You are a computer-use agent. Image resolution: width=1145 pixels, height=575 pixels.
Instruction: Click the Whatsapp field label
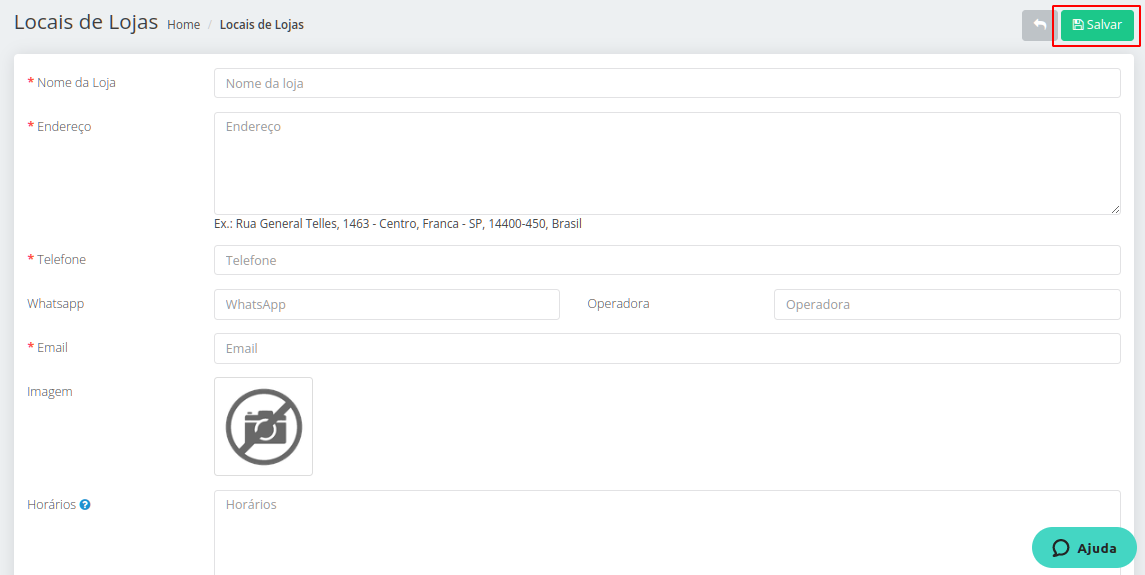[x=55, y=303]
